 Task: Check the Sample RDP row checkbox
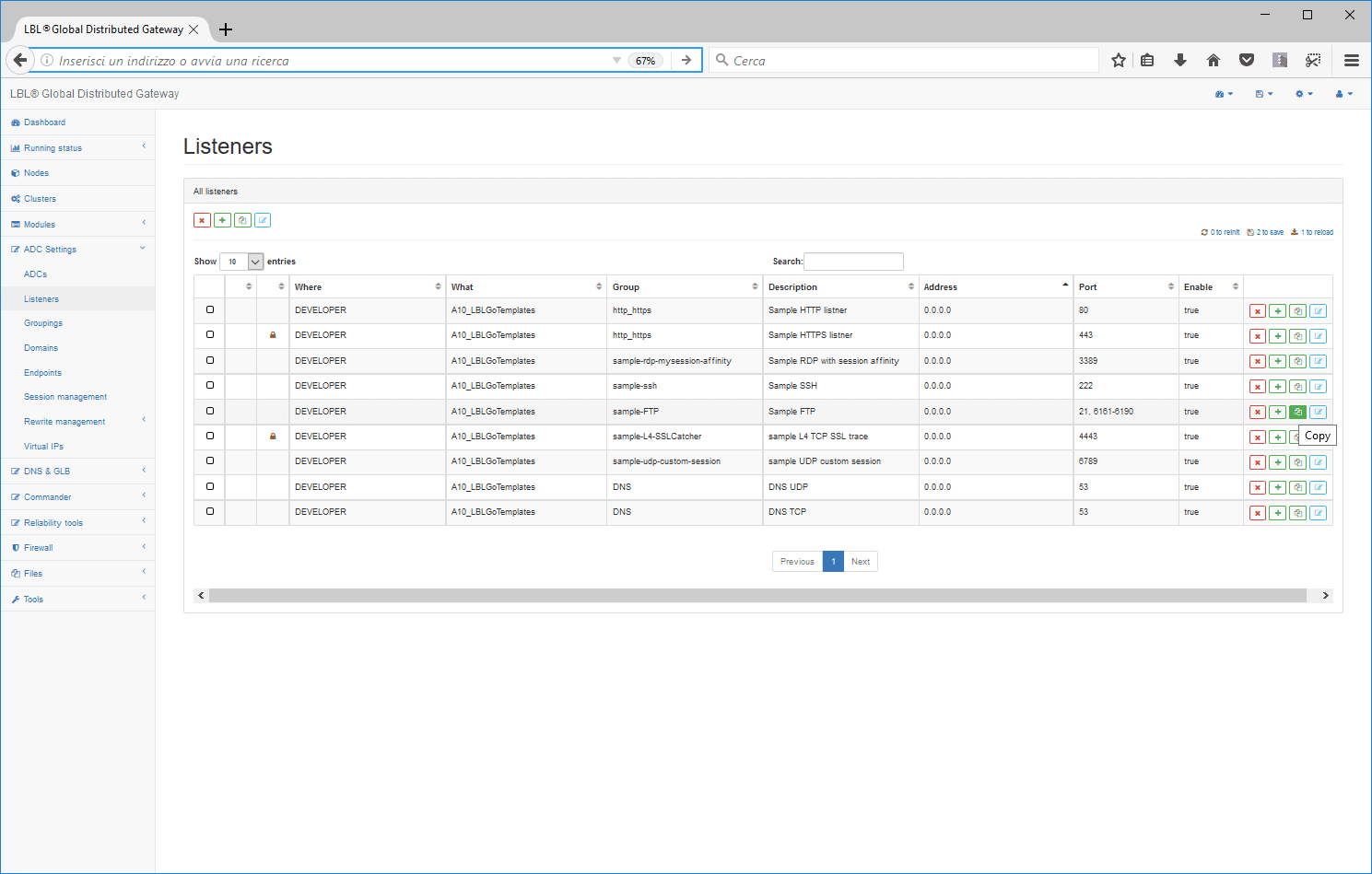coord(210,360)
